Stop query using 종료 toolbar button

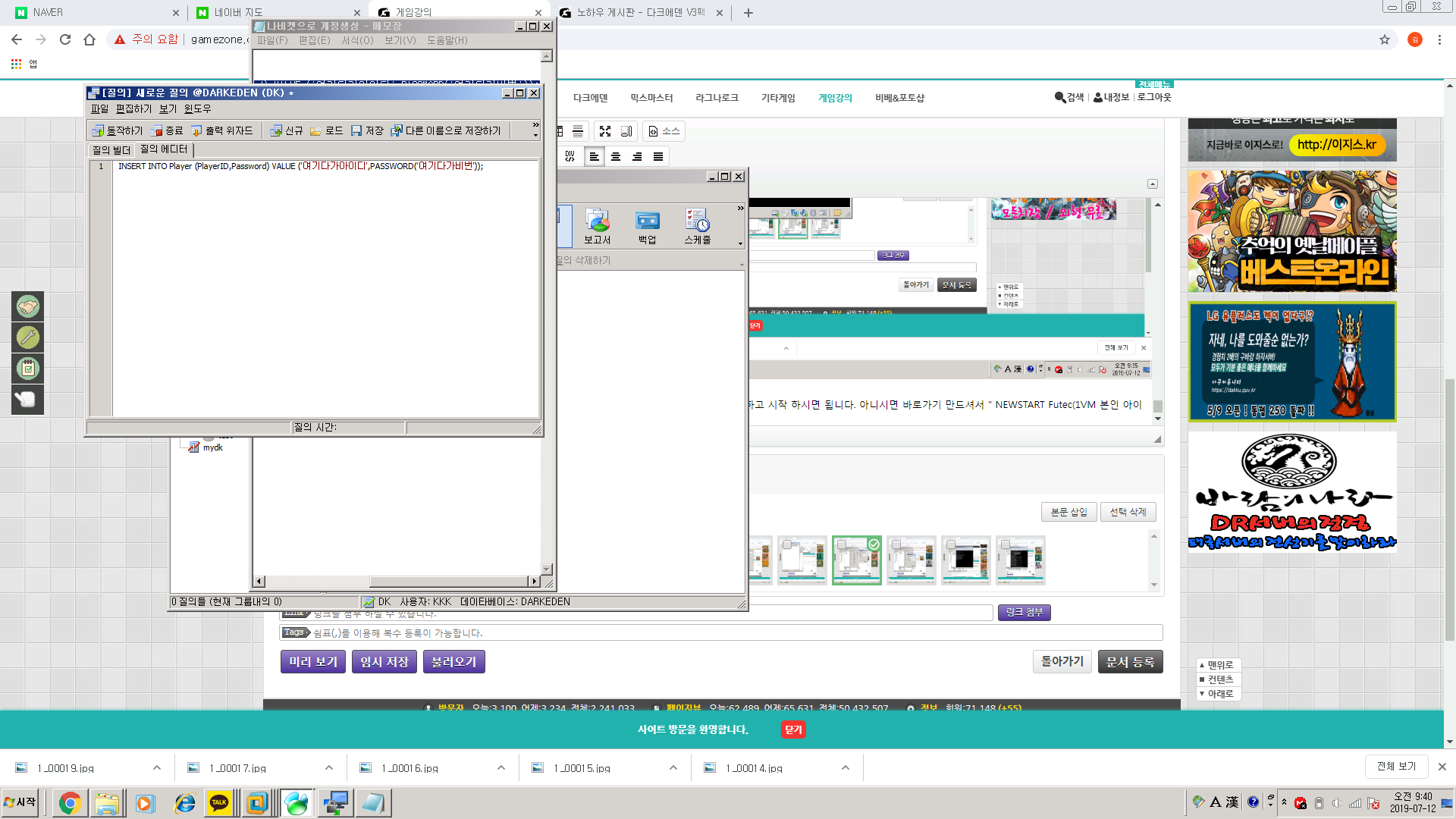pyautogui.click(x=167, y=130)
